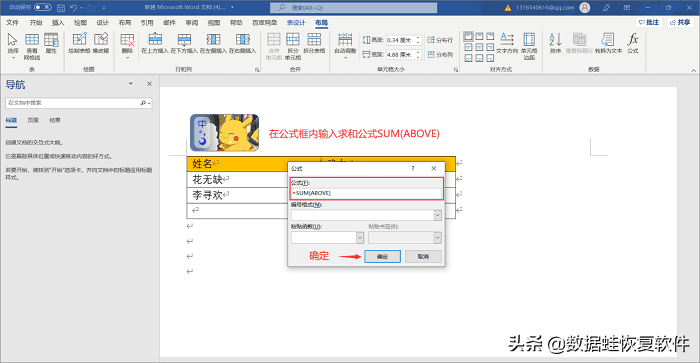
Task: Open the document title dropdown arrow
Action: [232, 8]
